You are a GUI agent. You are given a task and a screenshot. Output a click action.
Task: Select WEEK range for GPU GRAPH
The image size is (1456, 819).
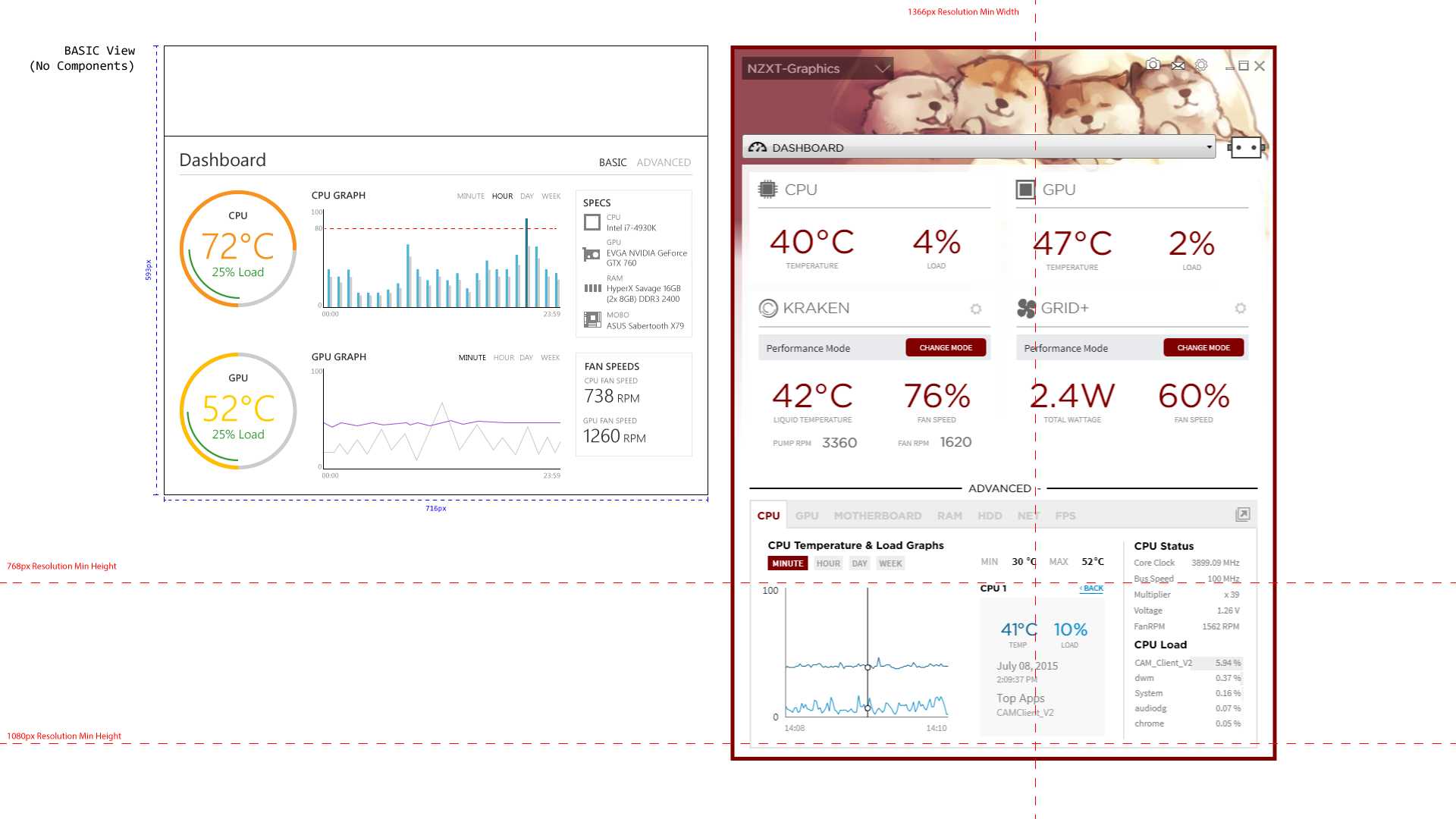click(x=551, y=358)
